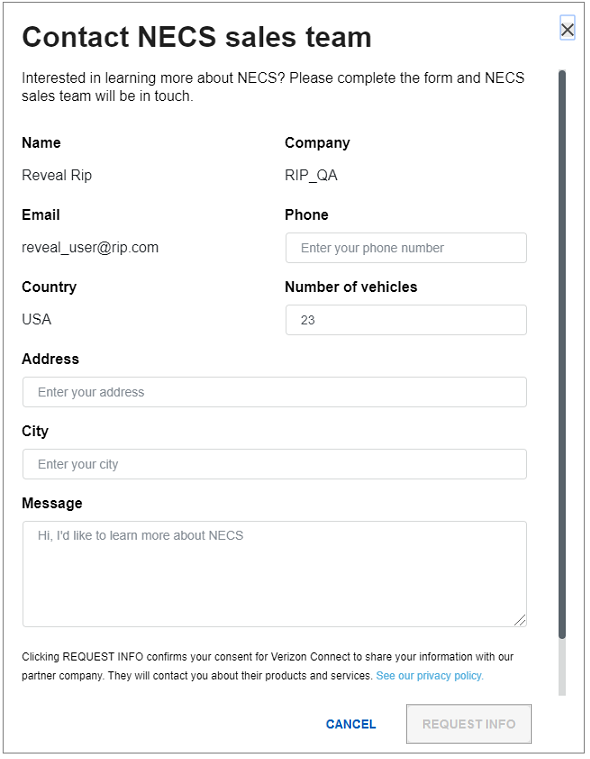Select the Enter your city field
Screen dimensions: 590x759
pyautogui.click(x=274, y=464)
